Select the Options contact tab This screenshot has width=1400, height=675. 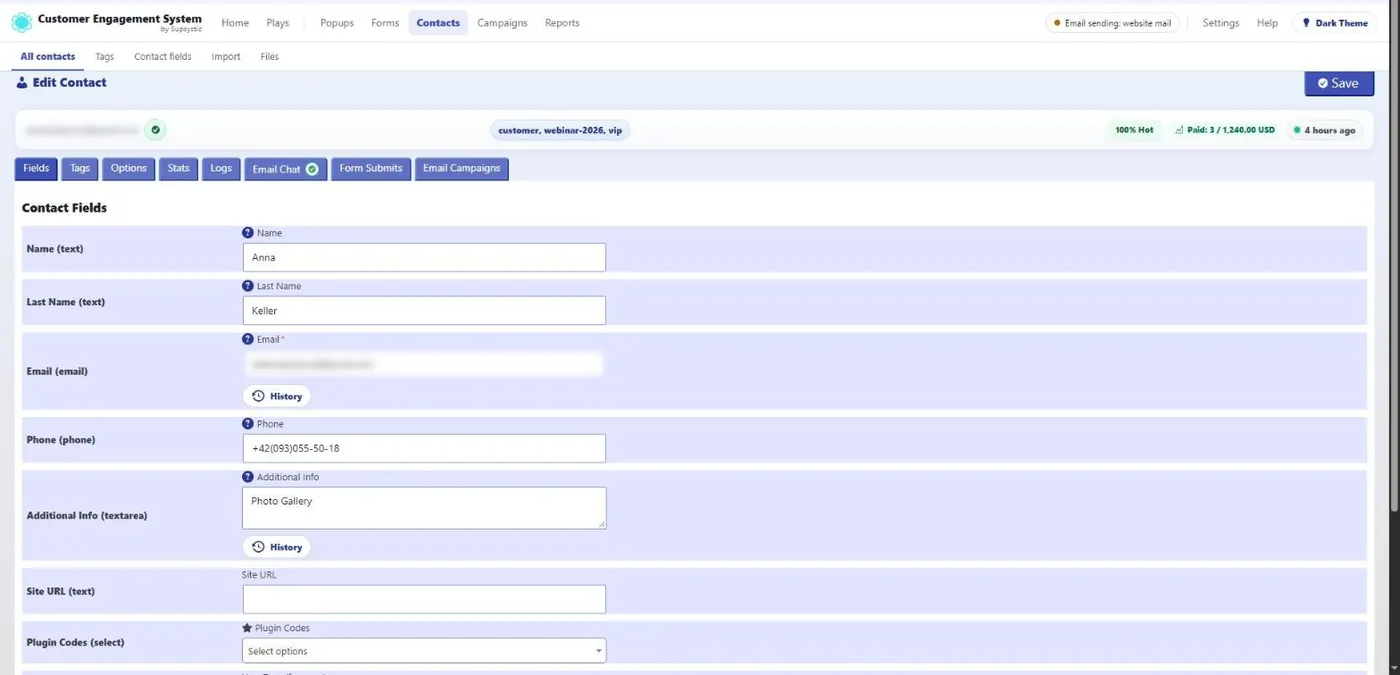tap(129, 169)
